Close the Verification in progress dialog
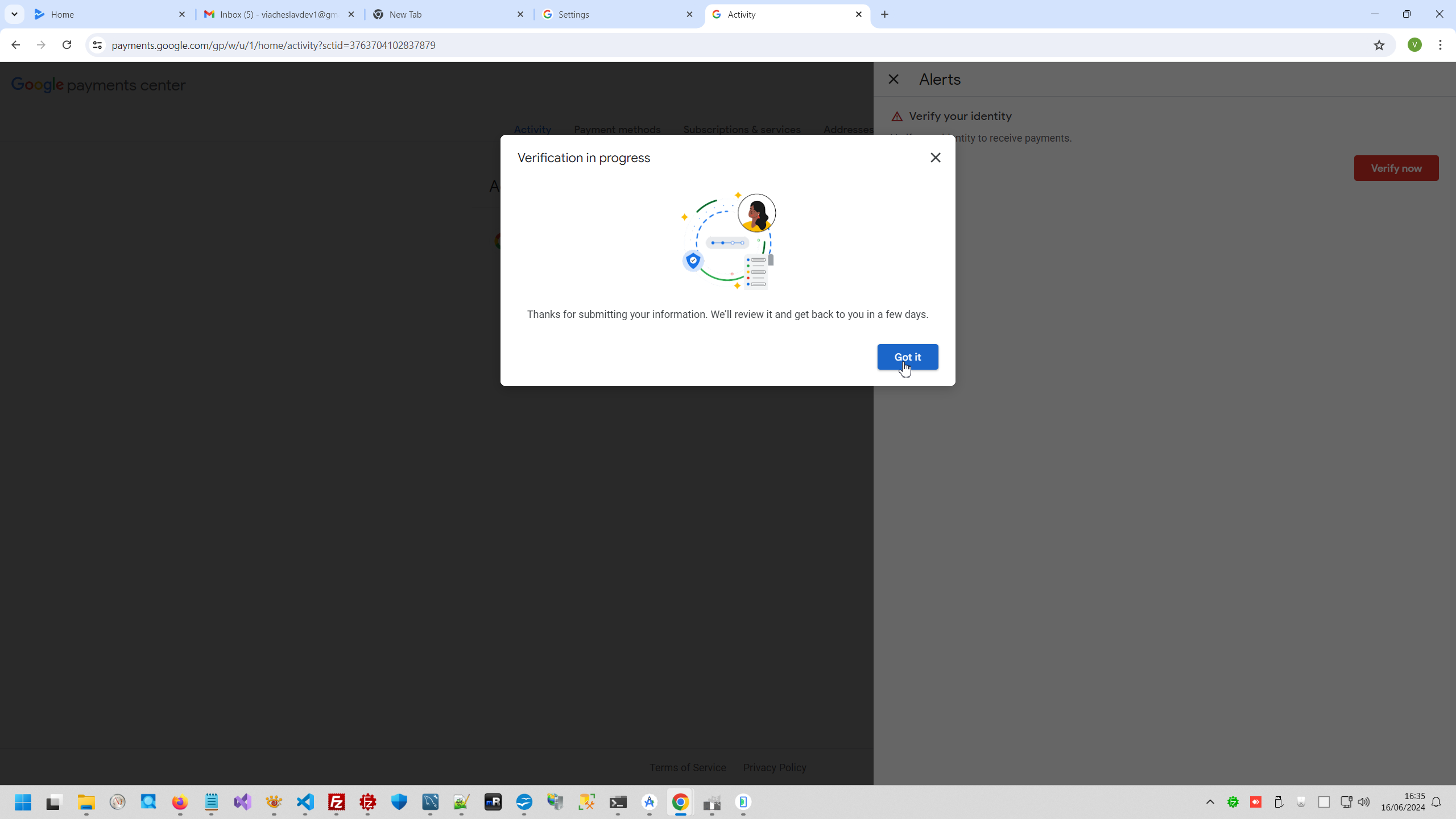The height and width of the screenshot is (819, 1456). pos(935,158)
